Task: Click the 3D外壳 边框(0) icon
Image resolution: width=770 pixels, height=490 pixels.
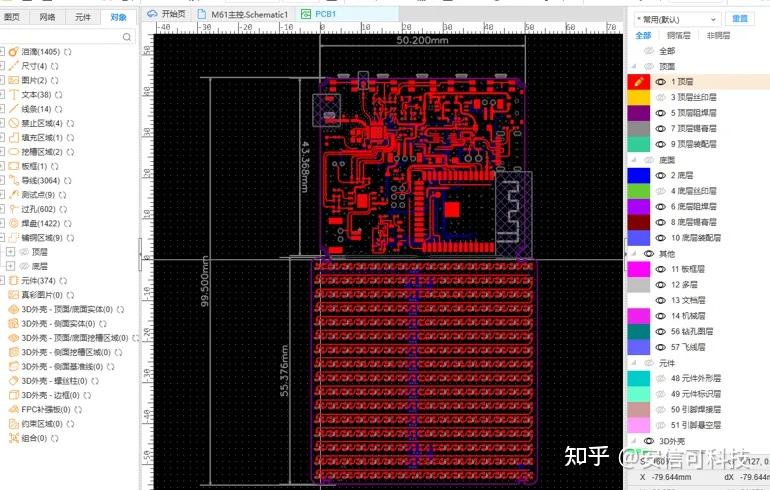Action: click(x=14, y=395)
